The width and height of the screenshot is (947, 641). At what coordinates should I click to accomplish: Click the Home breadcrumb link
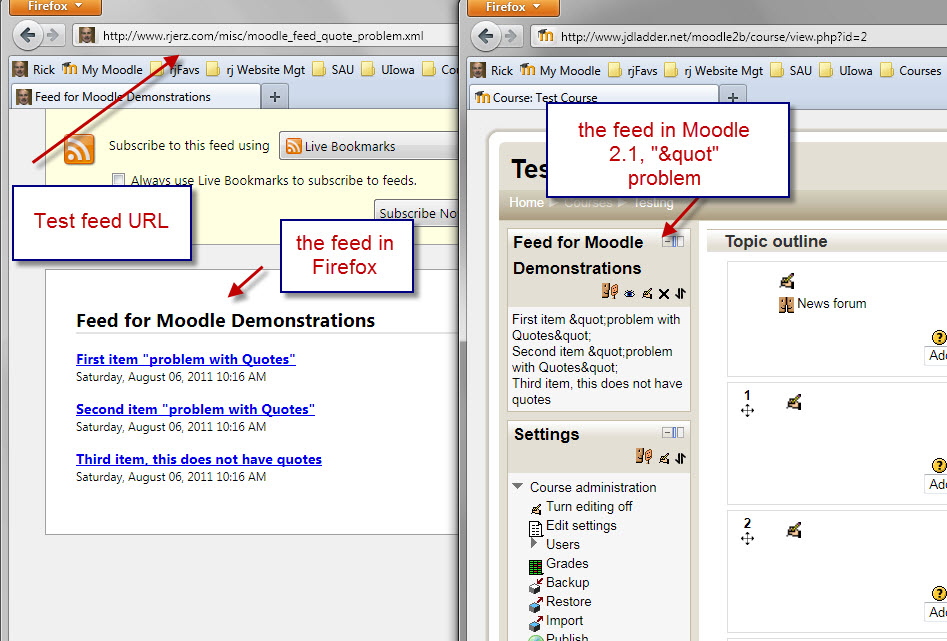[x=526, y=202]
